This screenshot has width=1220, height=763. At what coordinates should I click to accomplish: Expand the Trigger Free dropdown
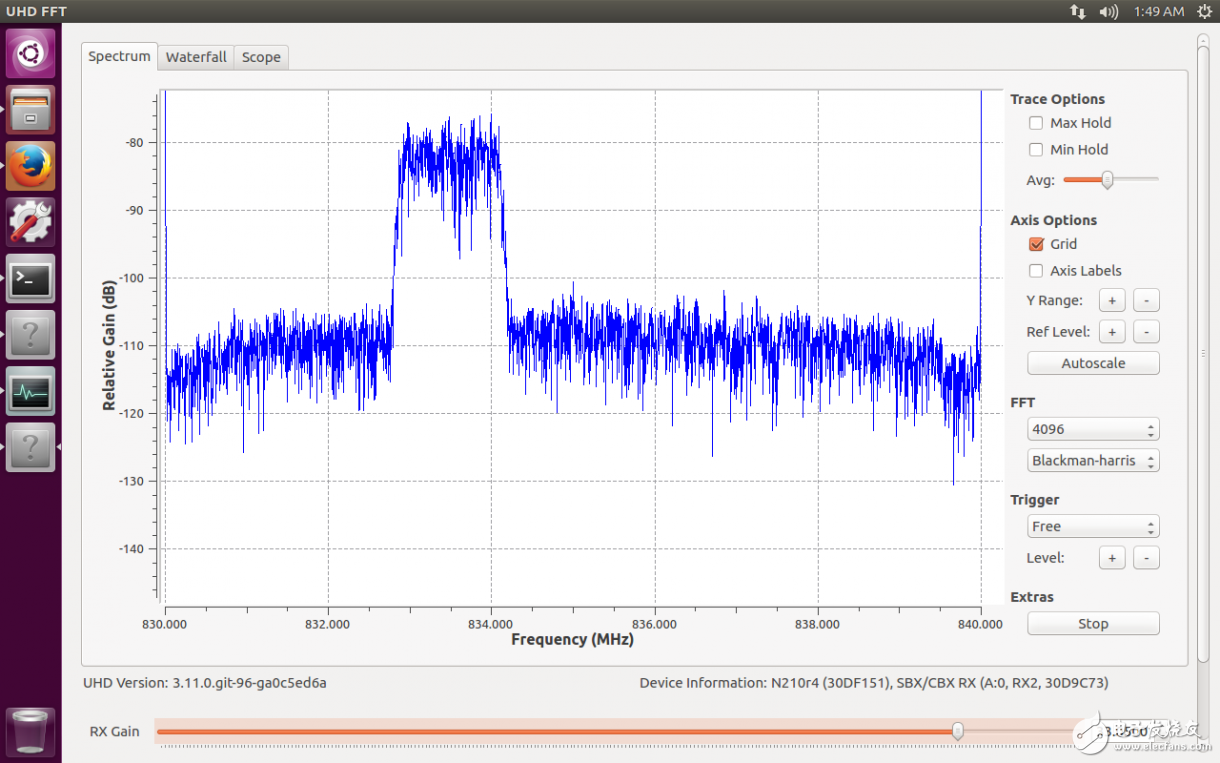(1093, 527)
